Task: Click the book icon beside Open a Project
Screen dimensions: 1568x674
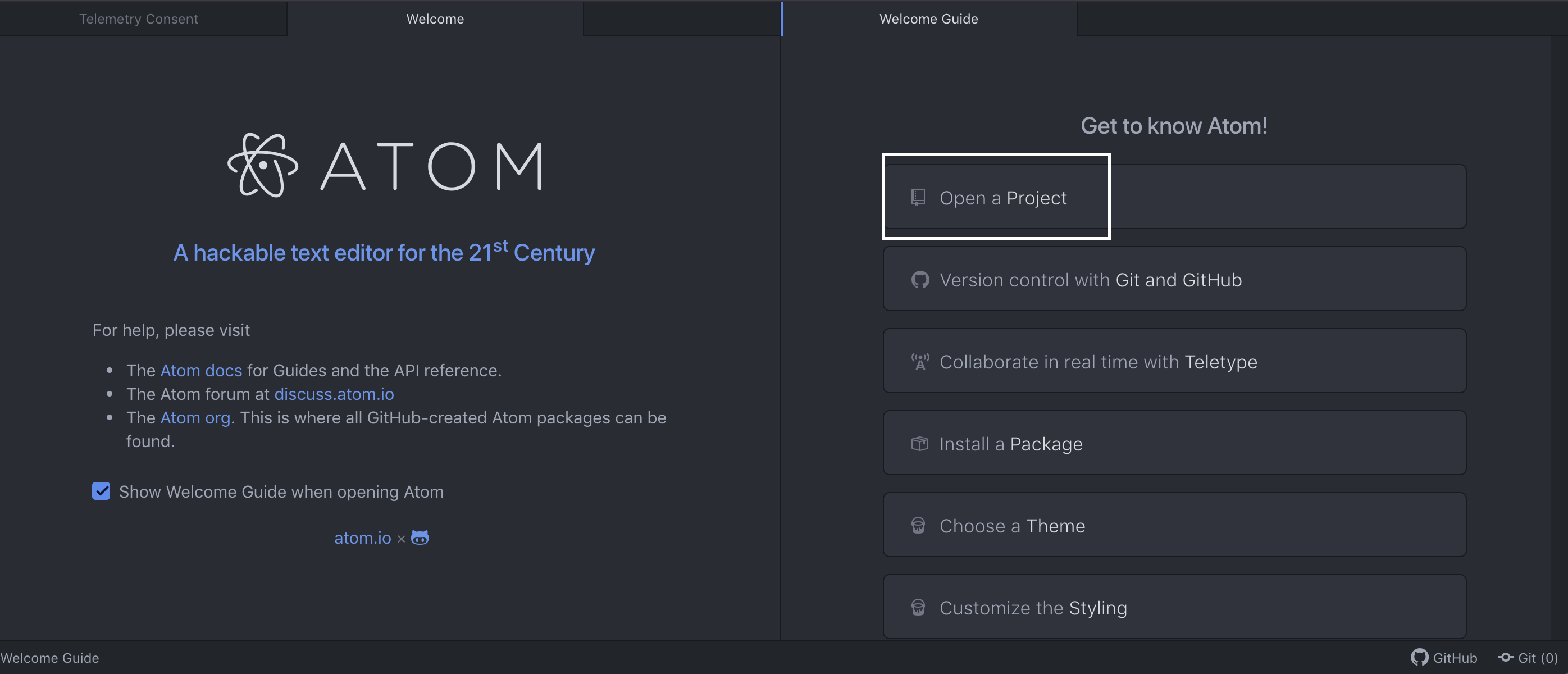Action: pyautogui.click(x=918, y=197)
